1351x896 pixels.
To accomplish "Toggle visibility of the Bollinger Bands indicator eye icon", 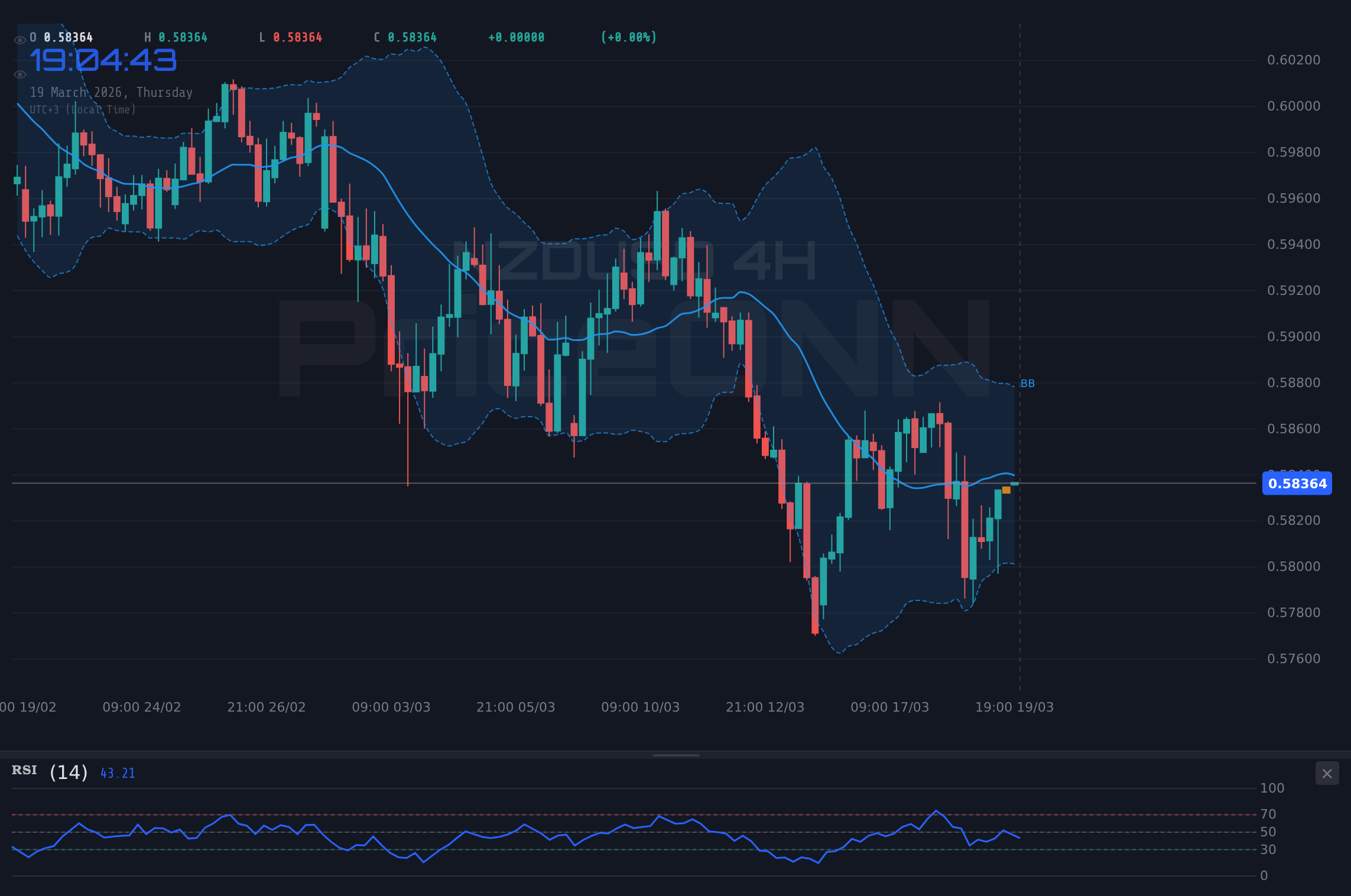I will point(20,74).
